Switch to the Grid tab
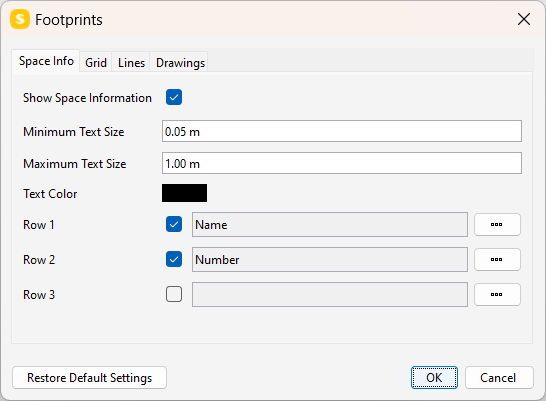Screen dimensions: 546x401 pyautogui.click(x=96, y=63)
